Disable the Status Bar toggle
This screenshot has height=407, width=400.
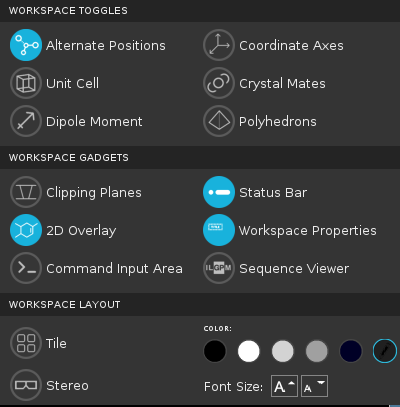click(219, 192)
